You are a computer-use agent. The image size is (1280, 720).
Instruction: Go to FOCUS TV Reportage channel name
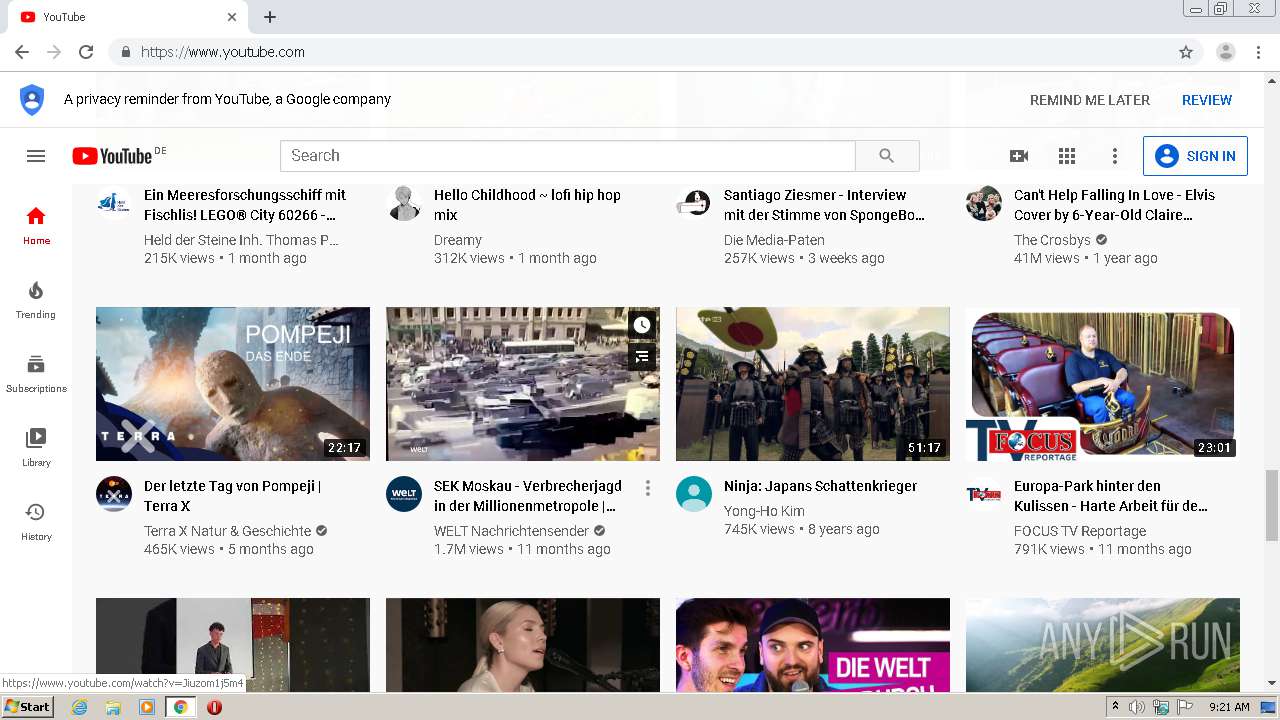(1080, 531)
